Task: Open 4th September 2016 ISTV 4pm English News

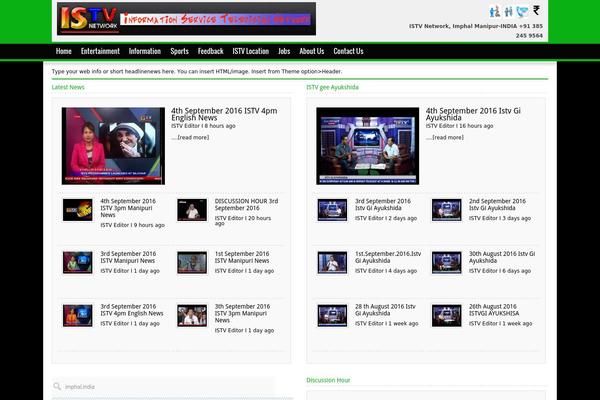Action: (224, 114)
